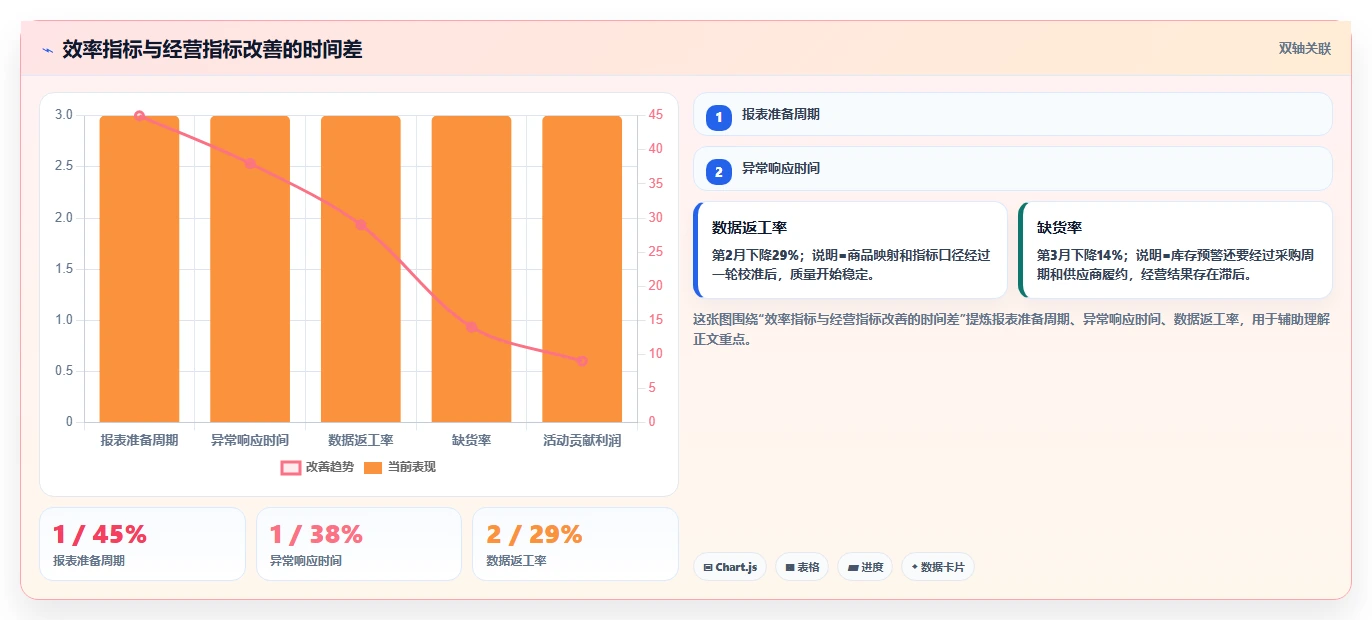The height and width of the screenshot is (620, 1372).
Task: Select the 报表准备周期 orange bar
Action: click(139, 268)
